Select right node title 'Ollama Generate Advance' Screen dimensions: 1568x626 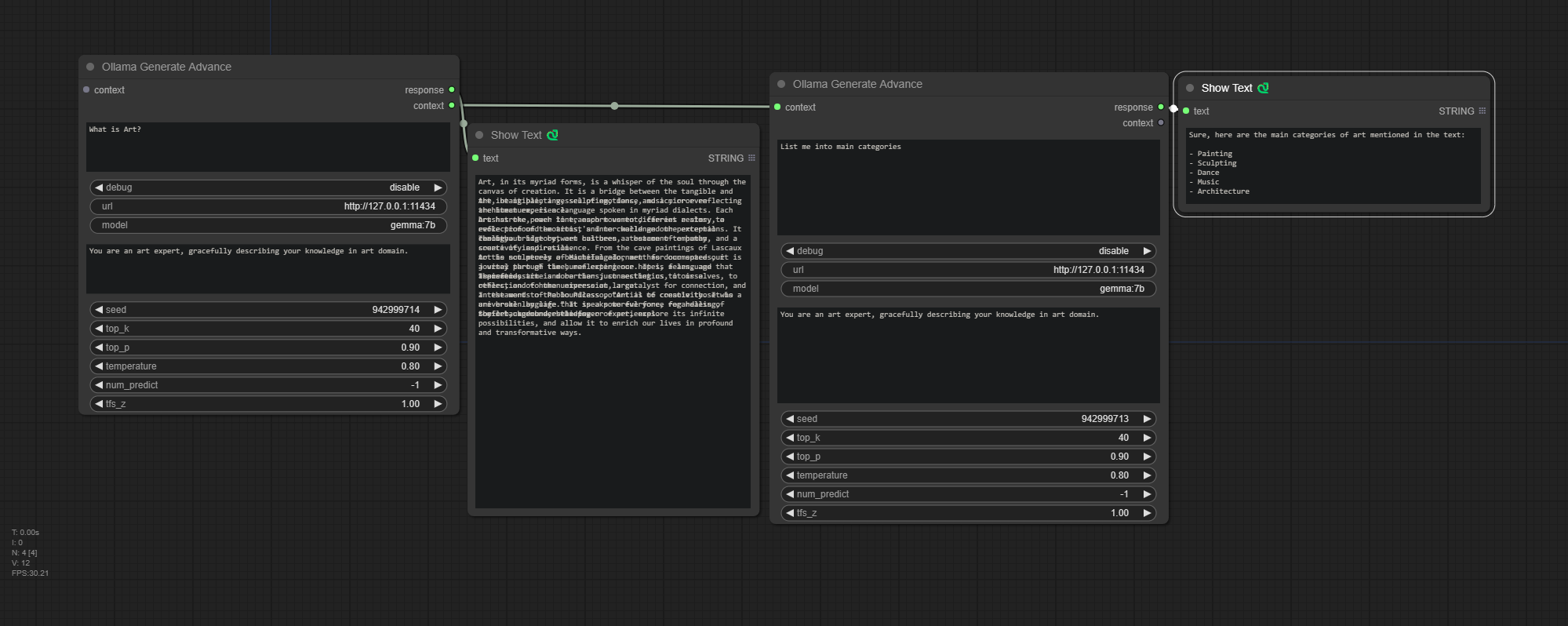[x=857, y=84]
